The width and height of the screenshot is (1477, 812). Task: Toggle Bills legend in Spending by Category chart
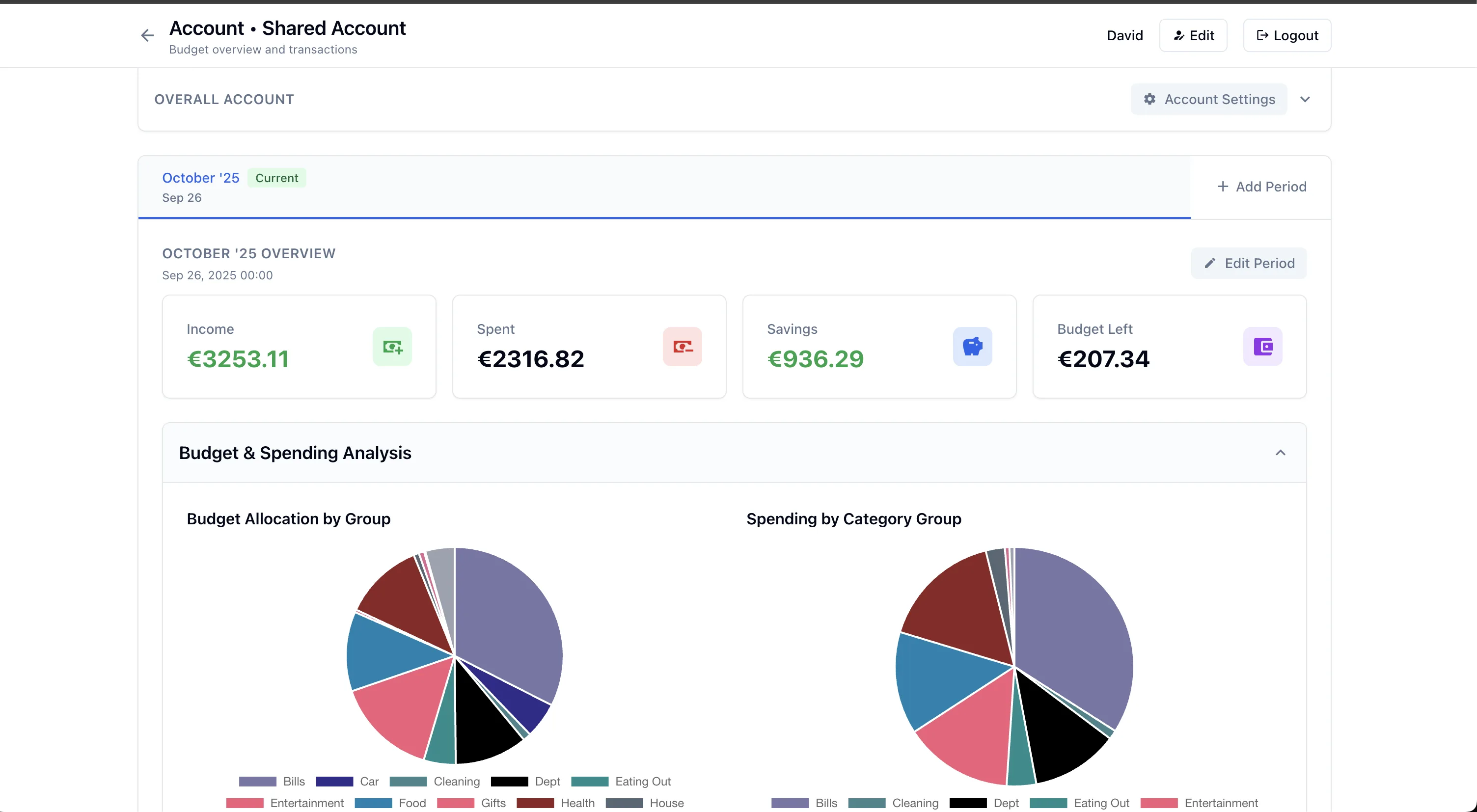(x=804, y=803)
